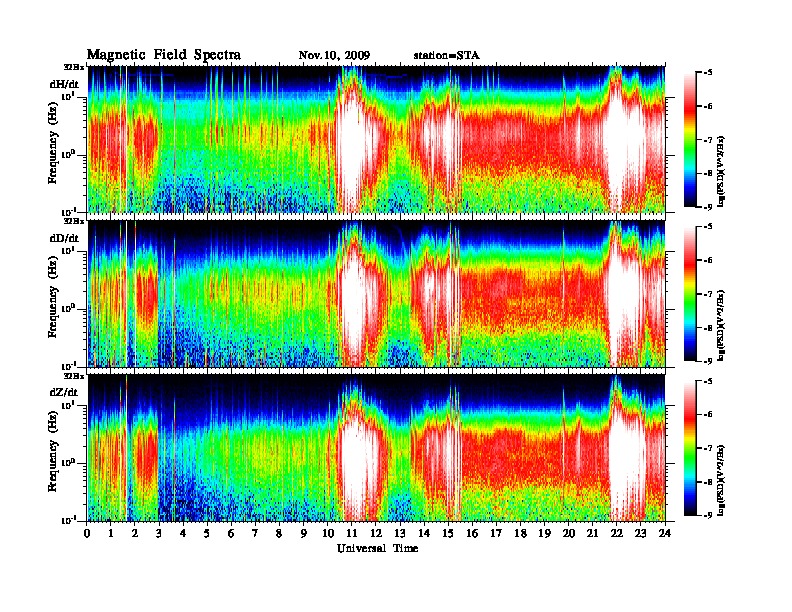Click the '-7' value on the dH/dt color bar

pyautogui.click(x=708, y=140)
